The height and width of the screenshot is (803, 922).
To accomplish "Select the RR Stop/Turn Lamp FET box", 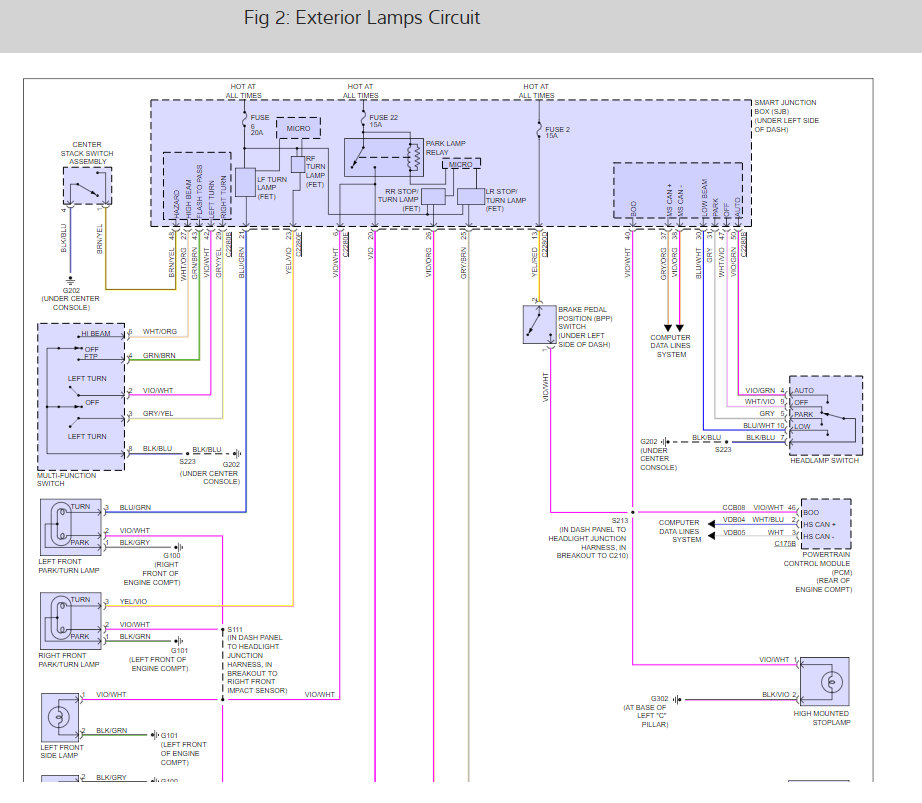I will click(433, 196).
